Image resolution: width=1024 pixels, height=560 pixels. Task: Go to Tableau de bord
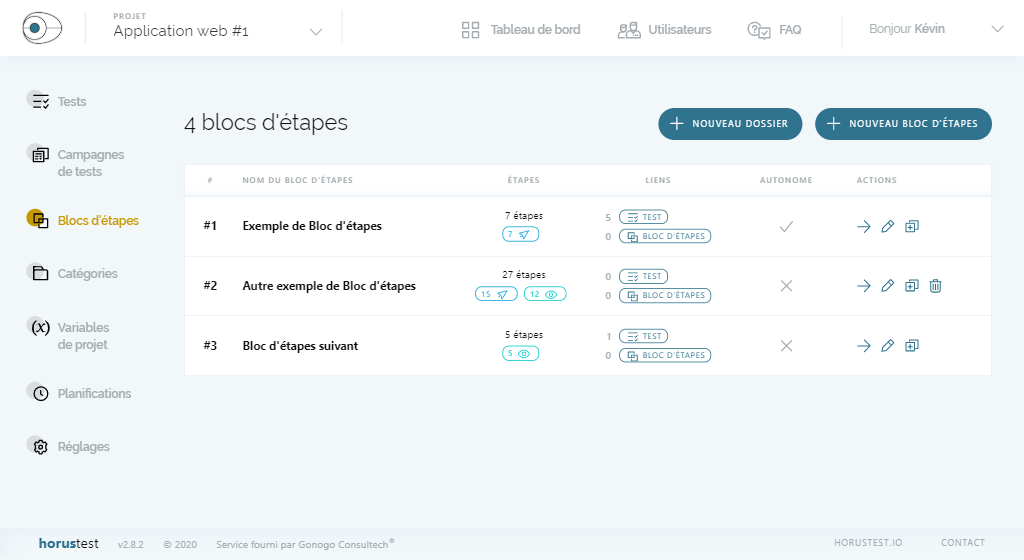(x=521, y=30)
